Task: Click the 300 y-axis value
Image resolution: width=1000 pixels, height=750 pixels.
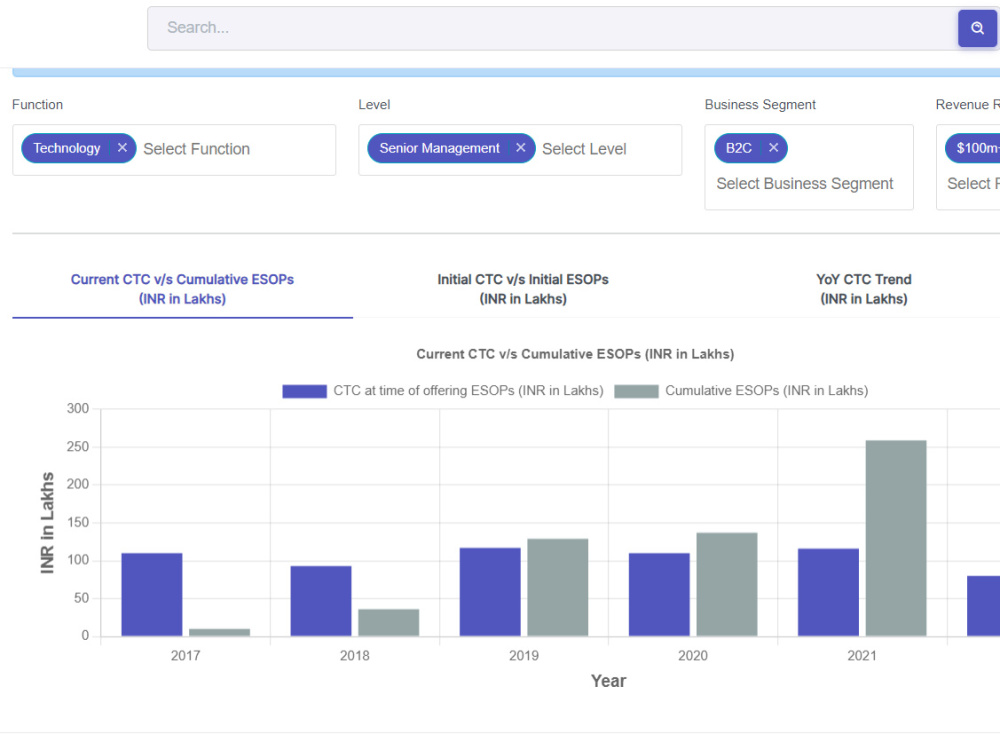Action: point(78,408)
